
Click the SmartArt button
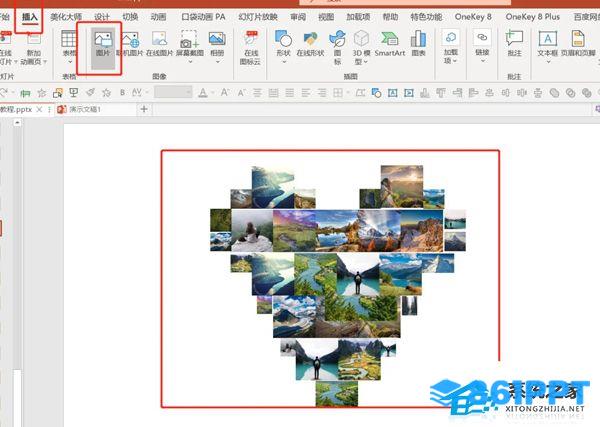pos(390,44)
